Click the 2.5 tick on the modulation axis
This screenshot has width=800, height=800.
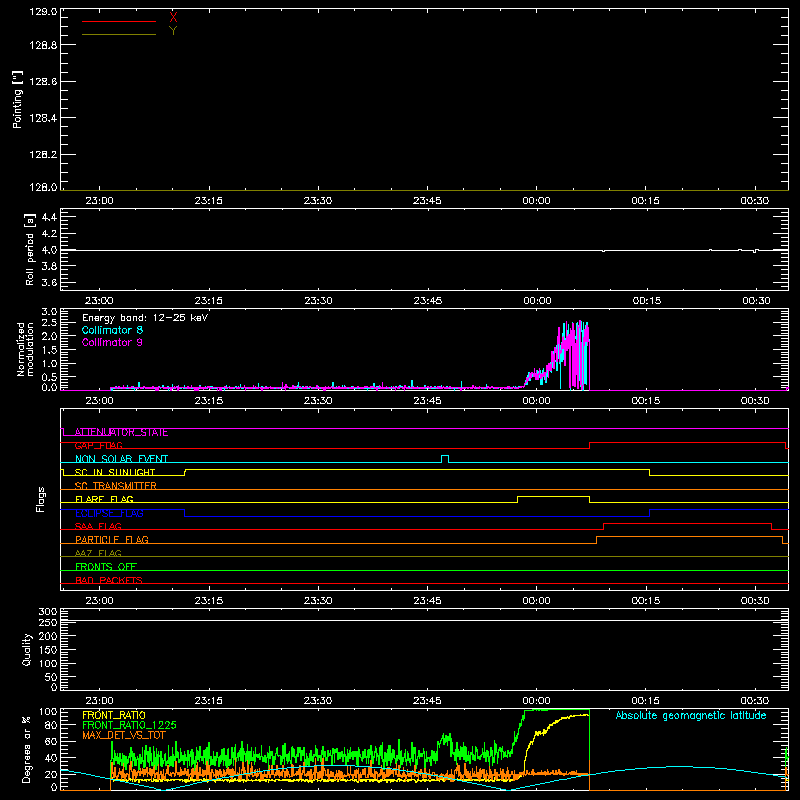(x=49, y=323)
